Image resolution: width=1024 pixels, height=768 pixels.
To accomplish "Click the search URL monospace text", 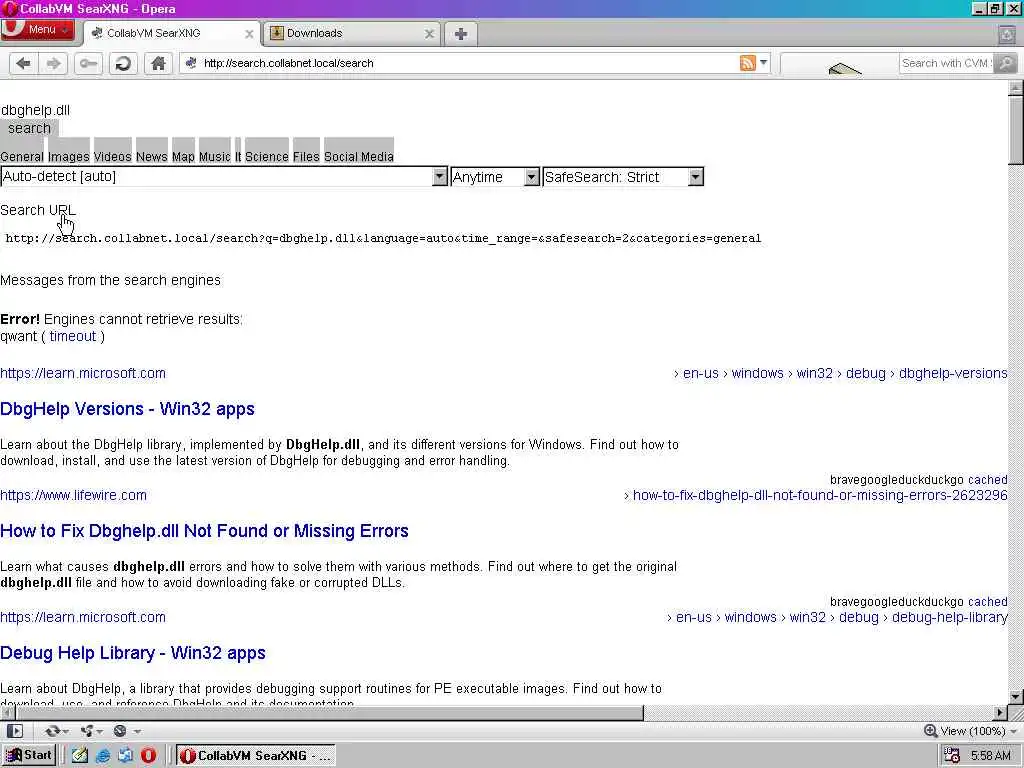I will (x=383, y=238).
